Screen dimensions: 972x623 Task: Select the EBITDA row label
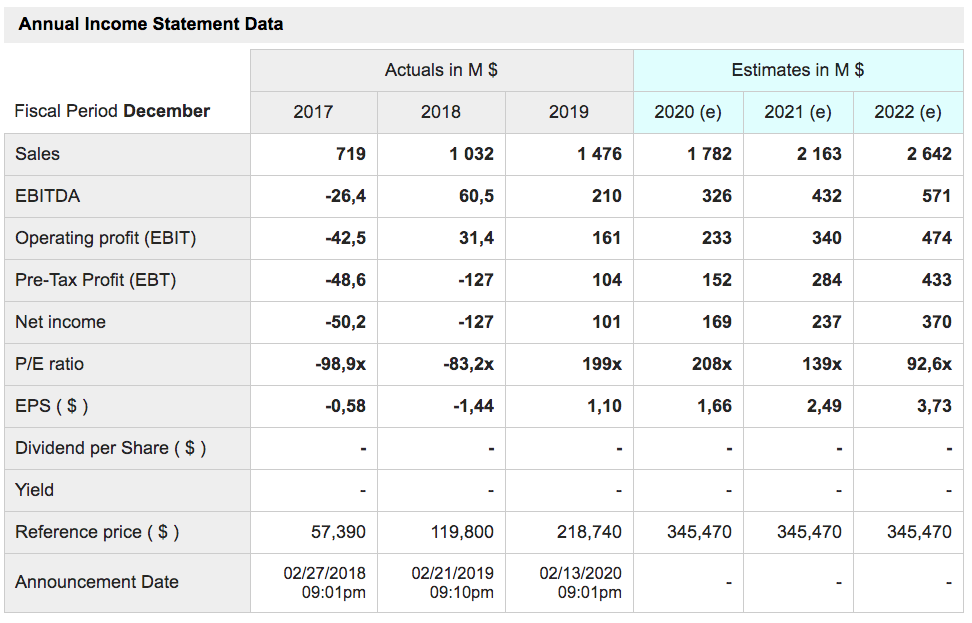pos(48,196)
